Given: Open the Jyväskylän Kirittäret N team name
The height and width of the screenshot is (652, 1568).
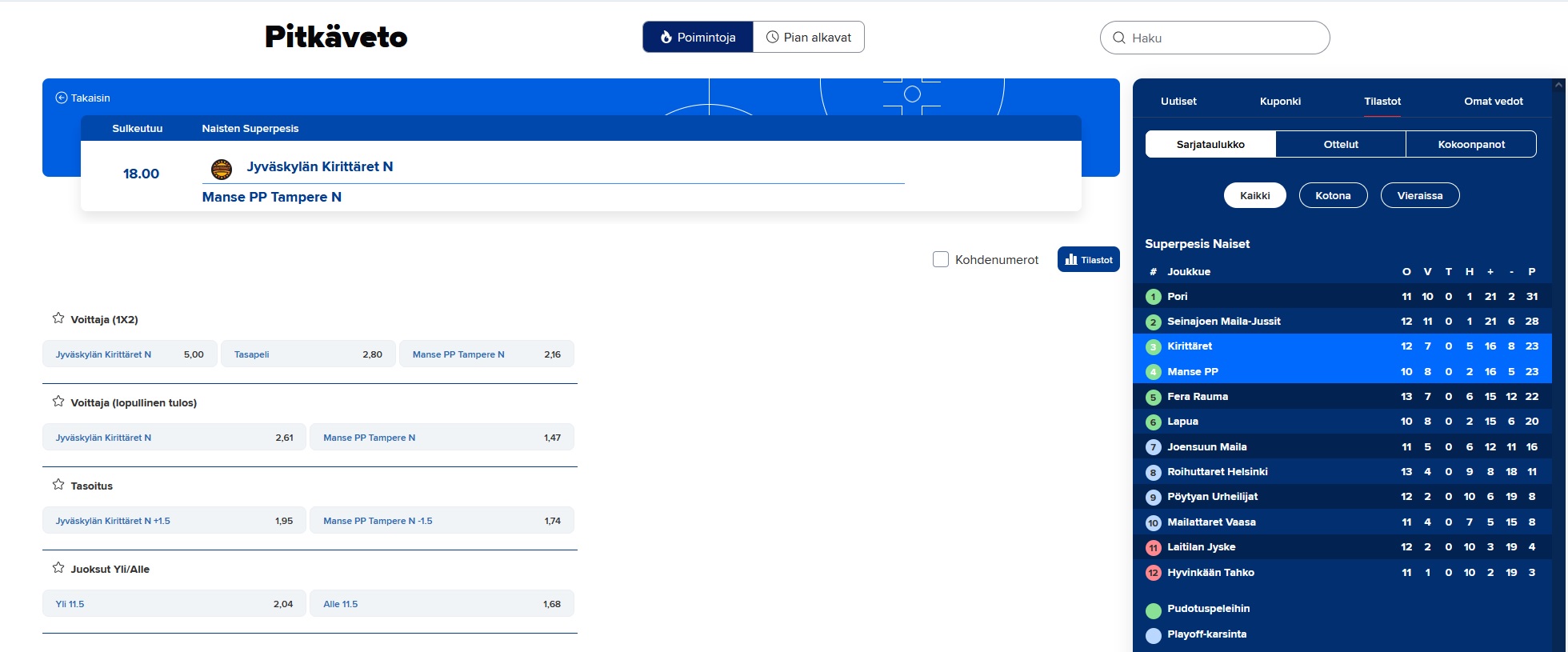Looking at the screenshot, I should pyautogui.click(x=320, y=166).
